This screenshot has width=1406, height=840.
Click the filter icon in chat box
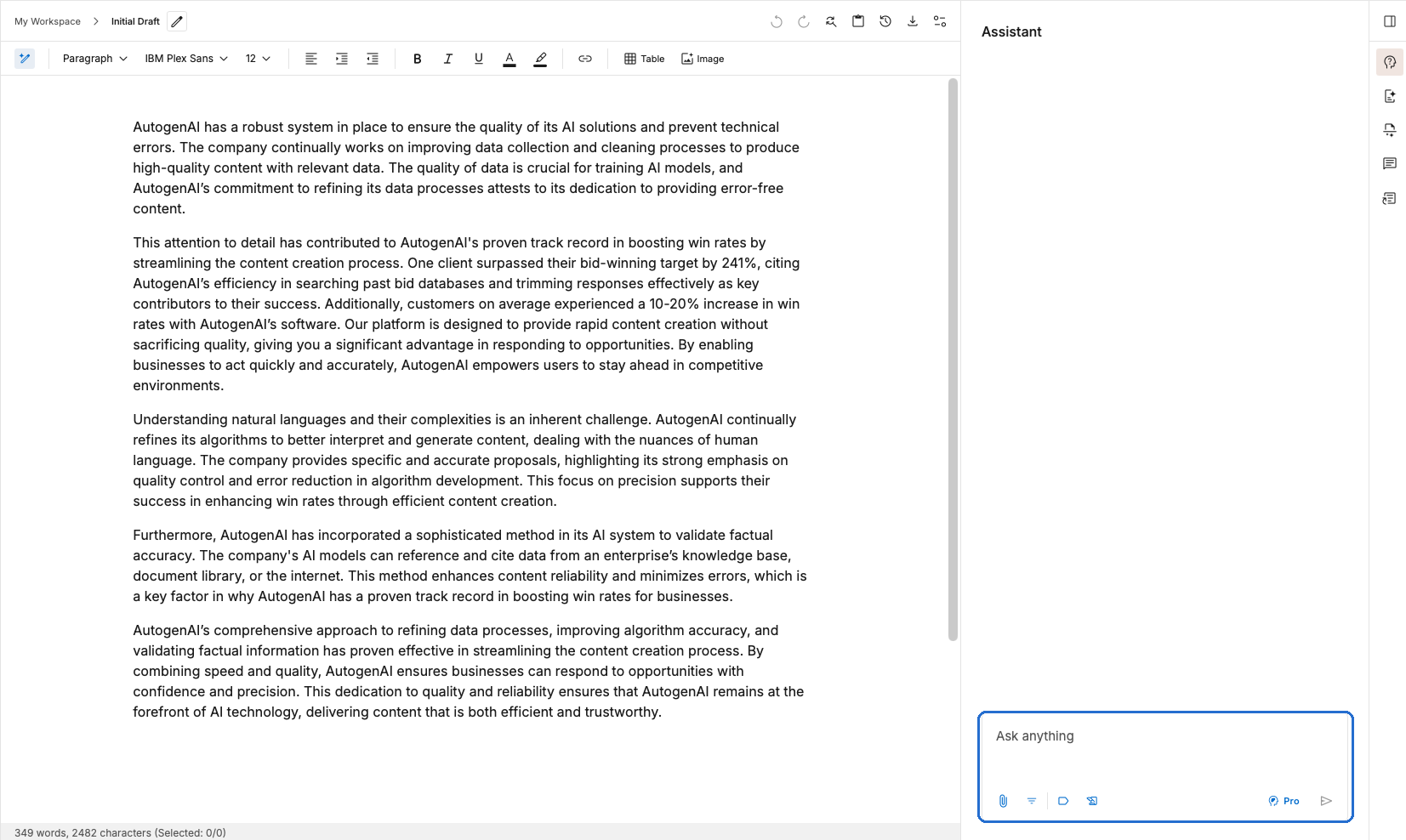click(x=1032, y=801)
